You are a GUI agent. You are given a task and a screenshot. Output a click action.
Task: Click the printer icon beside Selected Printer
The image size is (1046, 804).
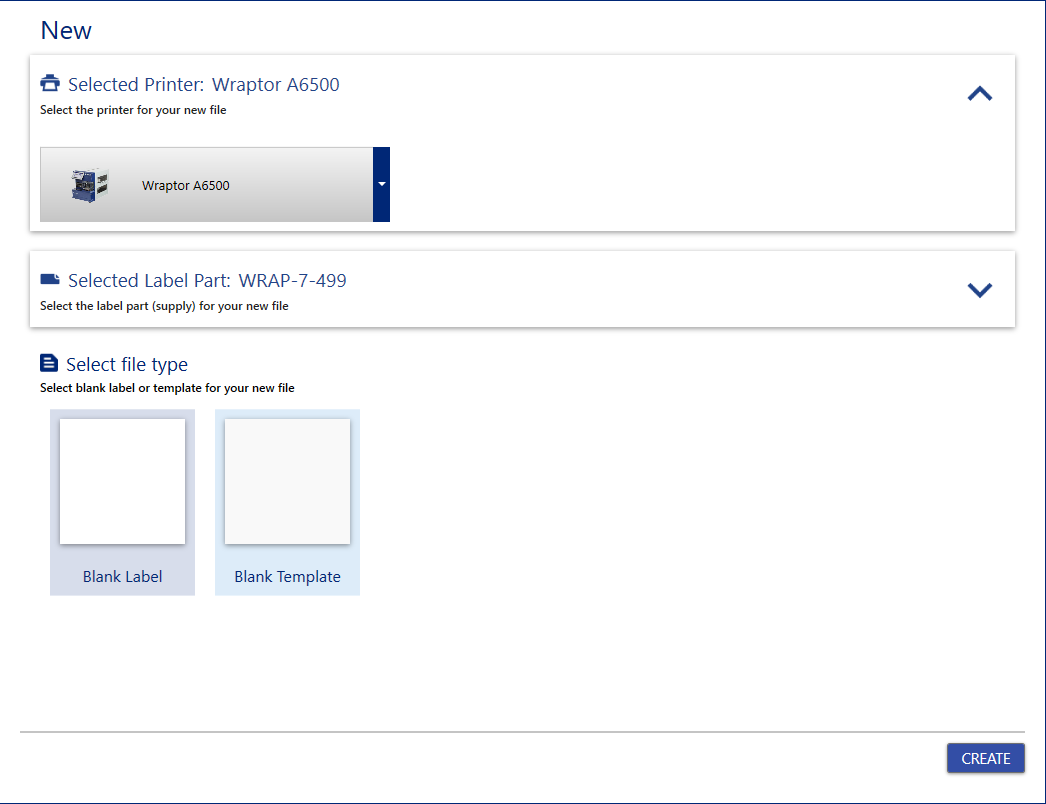tap(50, 84)
